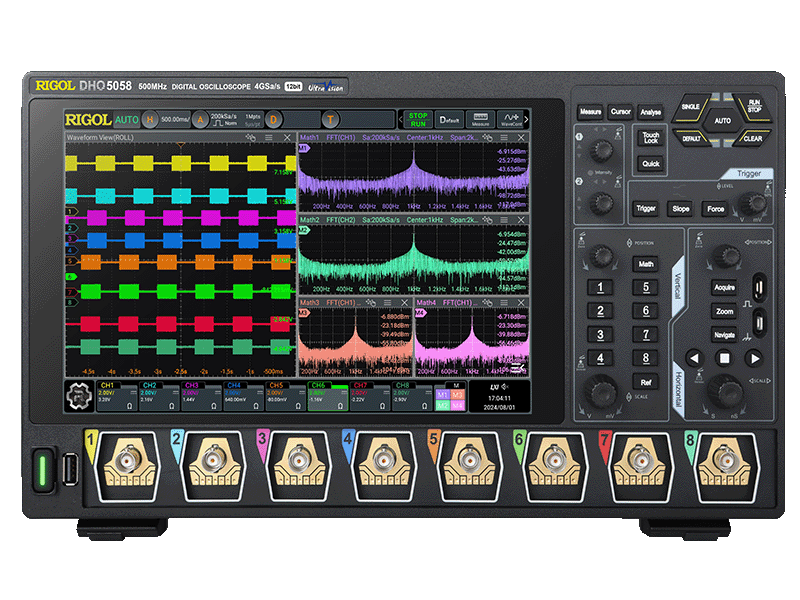Open the Math3 window menu icon

tap(387, 302)
